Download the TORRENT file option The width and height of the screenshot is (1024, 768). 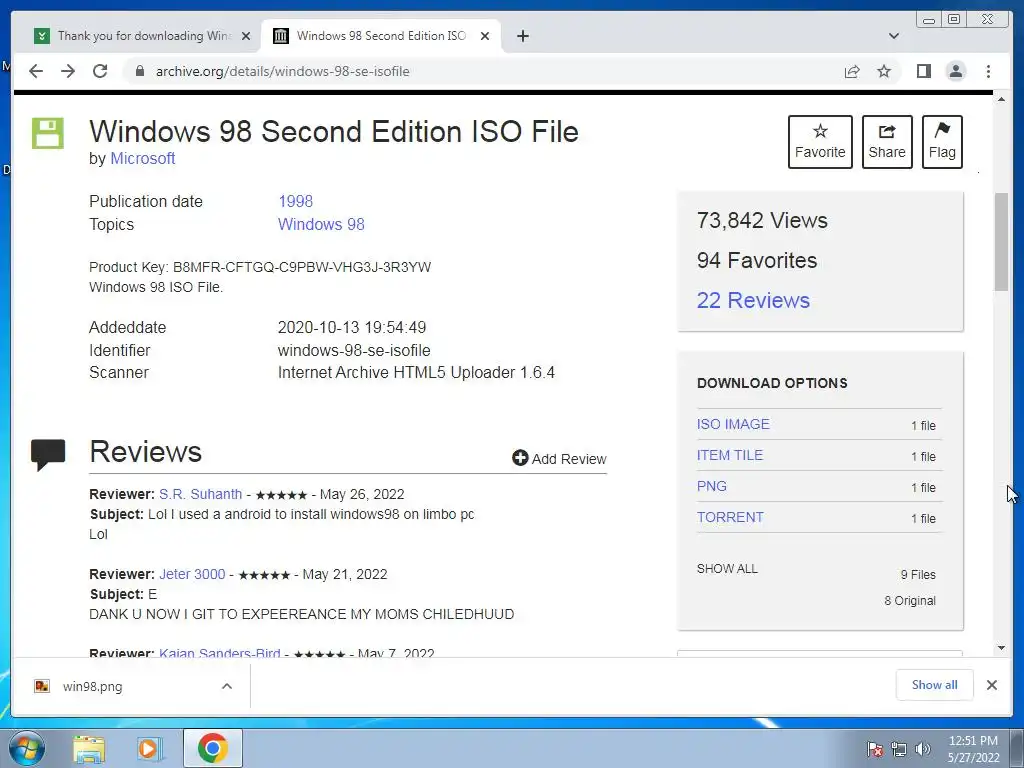click(730, 517)
